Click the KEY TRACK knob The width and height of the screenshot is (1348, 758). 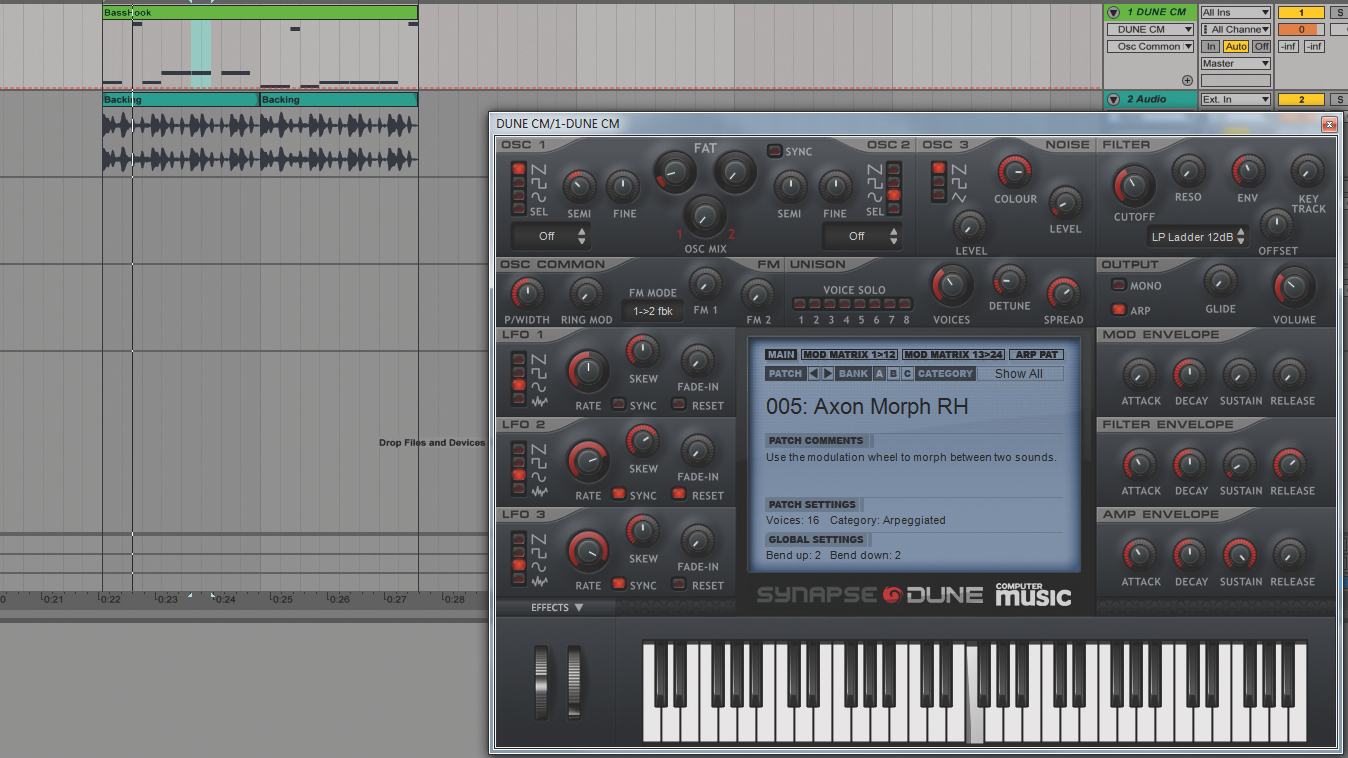1307,171
